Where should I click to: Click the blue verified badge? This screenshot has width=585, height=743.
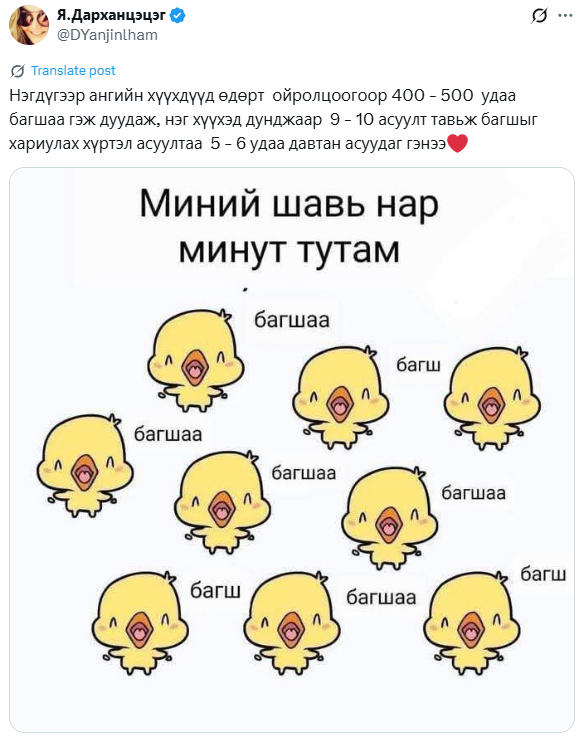point(178,16)
